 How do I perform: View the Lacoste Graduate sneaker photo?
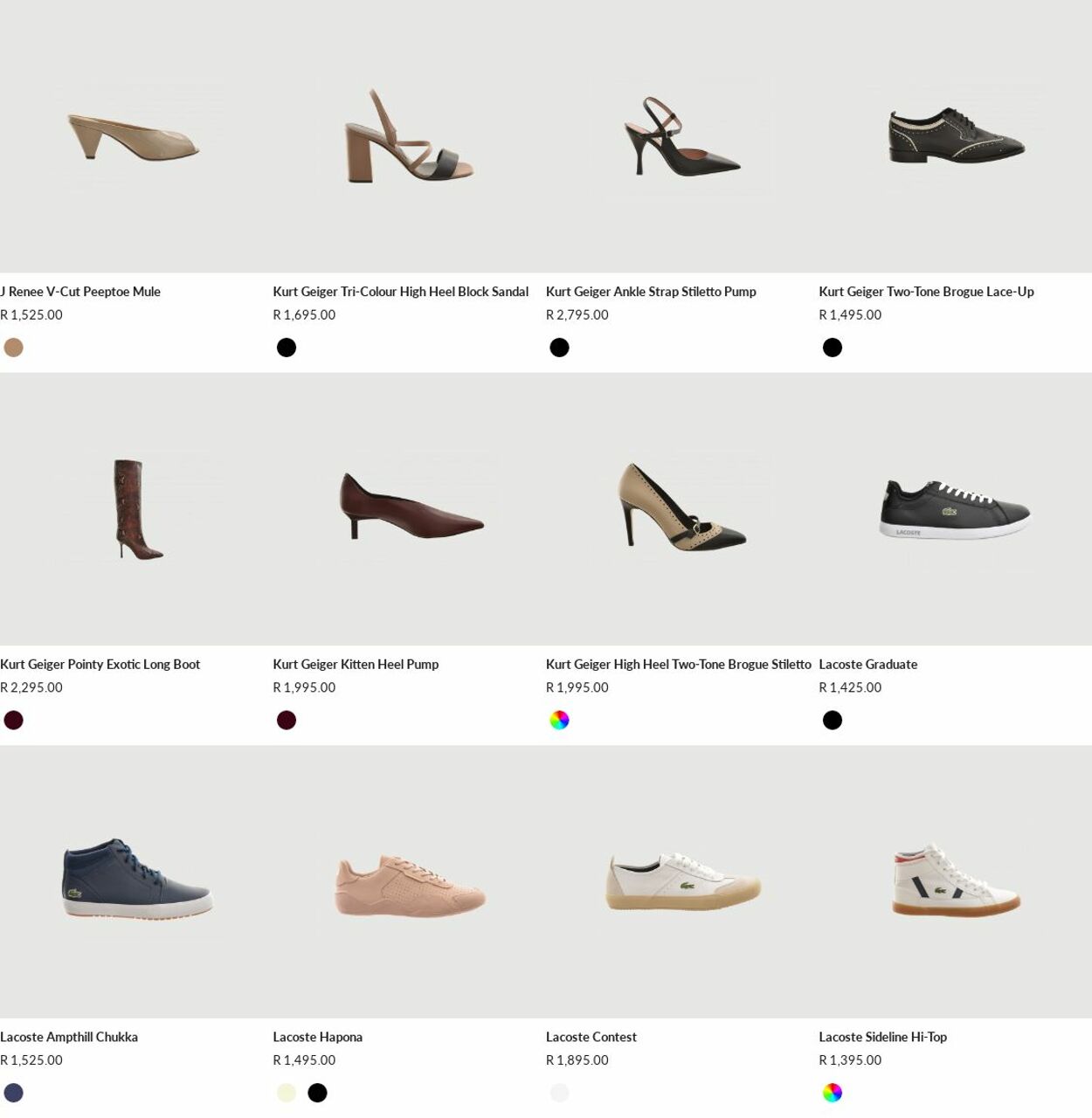(x=955, y=509)
